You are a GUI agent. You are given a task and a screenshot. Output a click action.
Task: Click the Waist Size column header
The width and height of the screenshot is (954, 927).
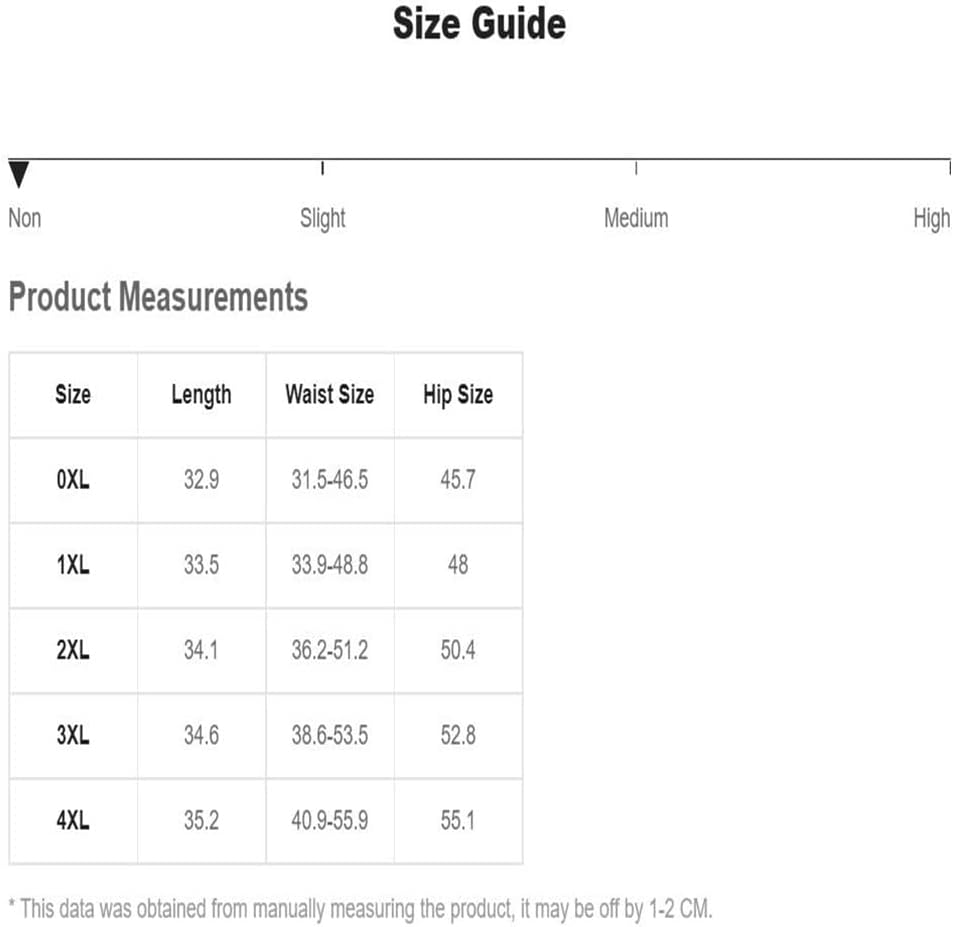(329, 394)
